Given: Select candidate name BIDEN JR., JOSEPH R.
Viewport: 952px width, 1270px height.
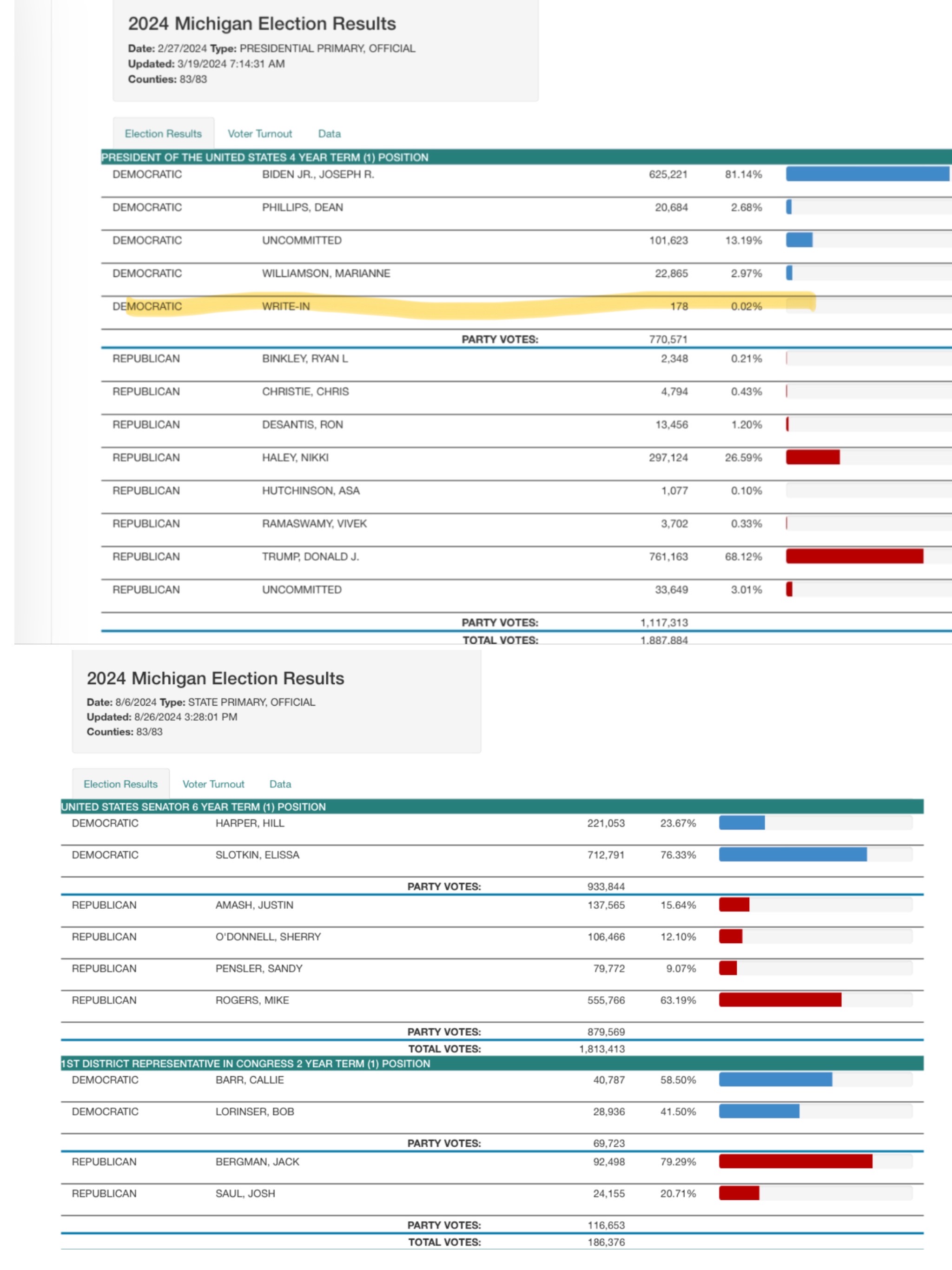Looking at the screenshot, I should pyautogui.click(x=318, y=174).
